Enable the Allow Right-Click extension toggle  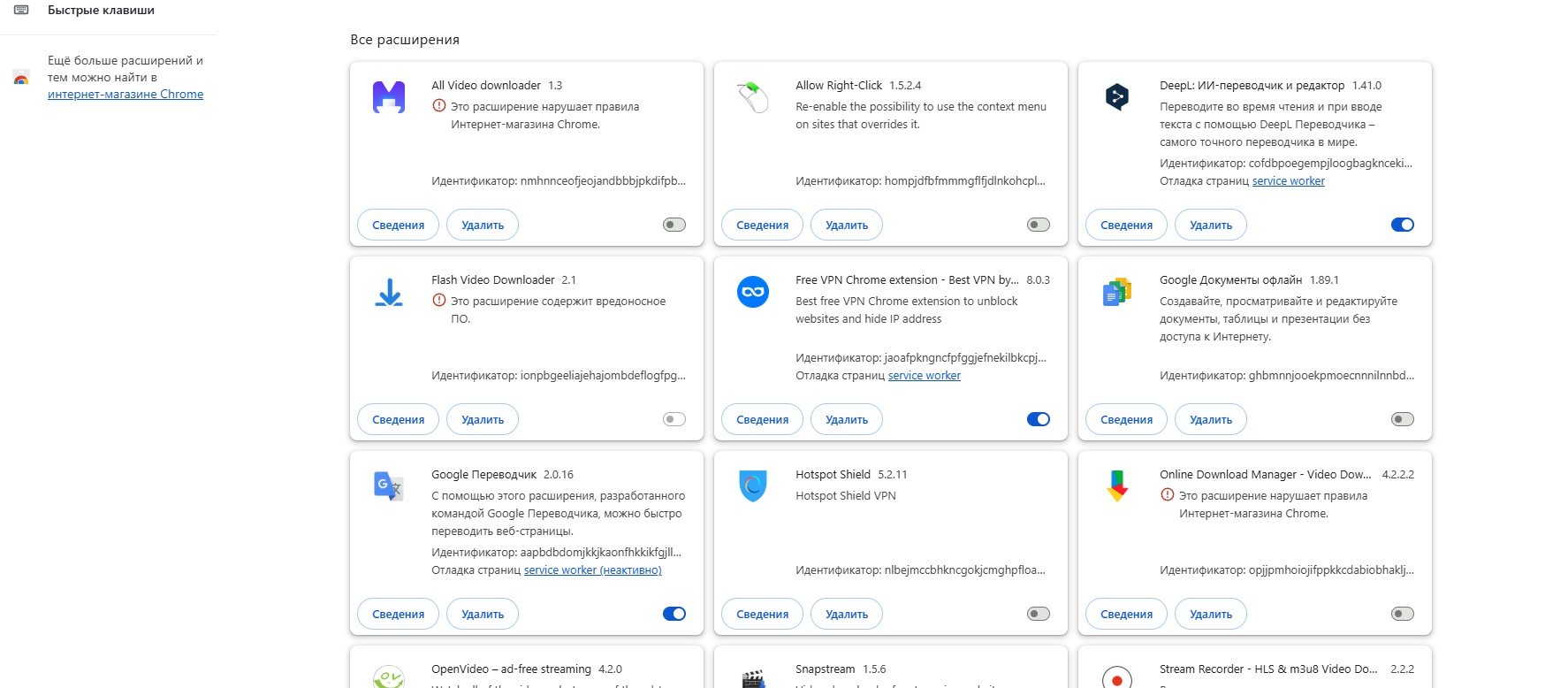[1039, 225]
